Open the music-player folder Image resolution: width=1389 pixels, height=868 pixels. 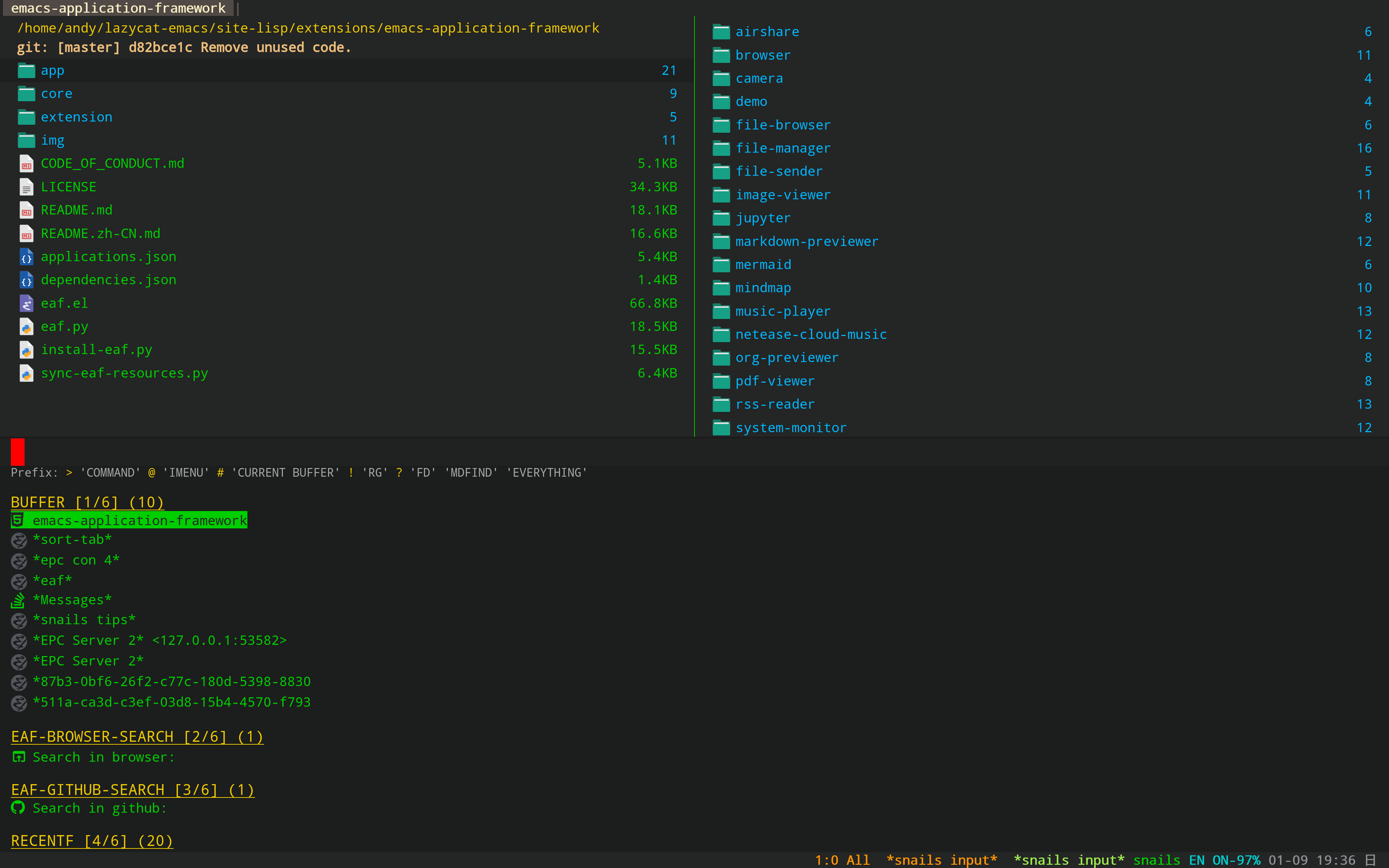click(x=782, y=311)
